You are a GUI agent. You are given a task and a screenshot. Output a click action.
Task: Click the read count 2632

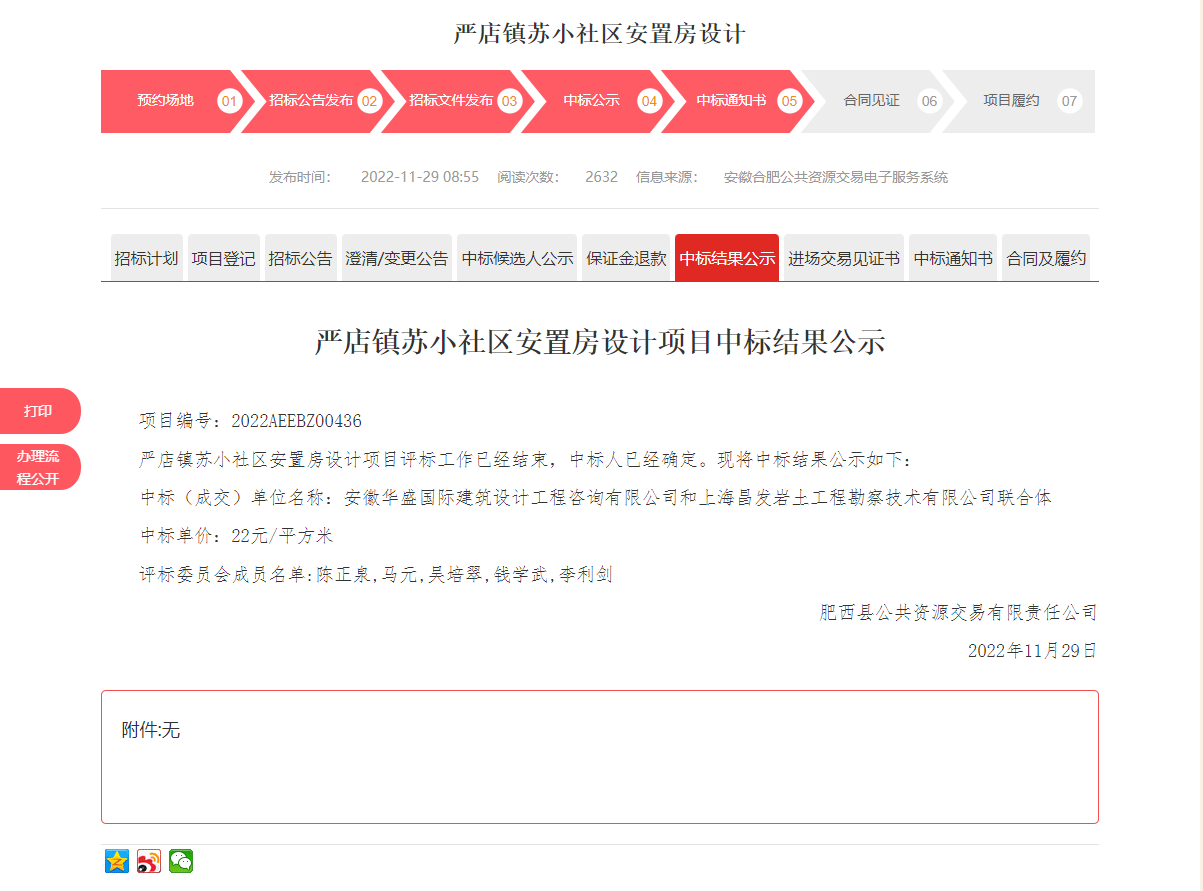tap(601, 177)
